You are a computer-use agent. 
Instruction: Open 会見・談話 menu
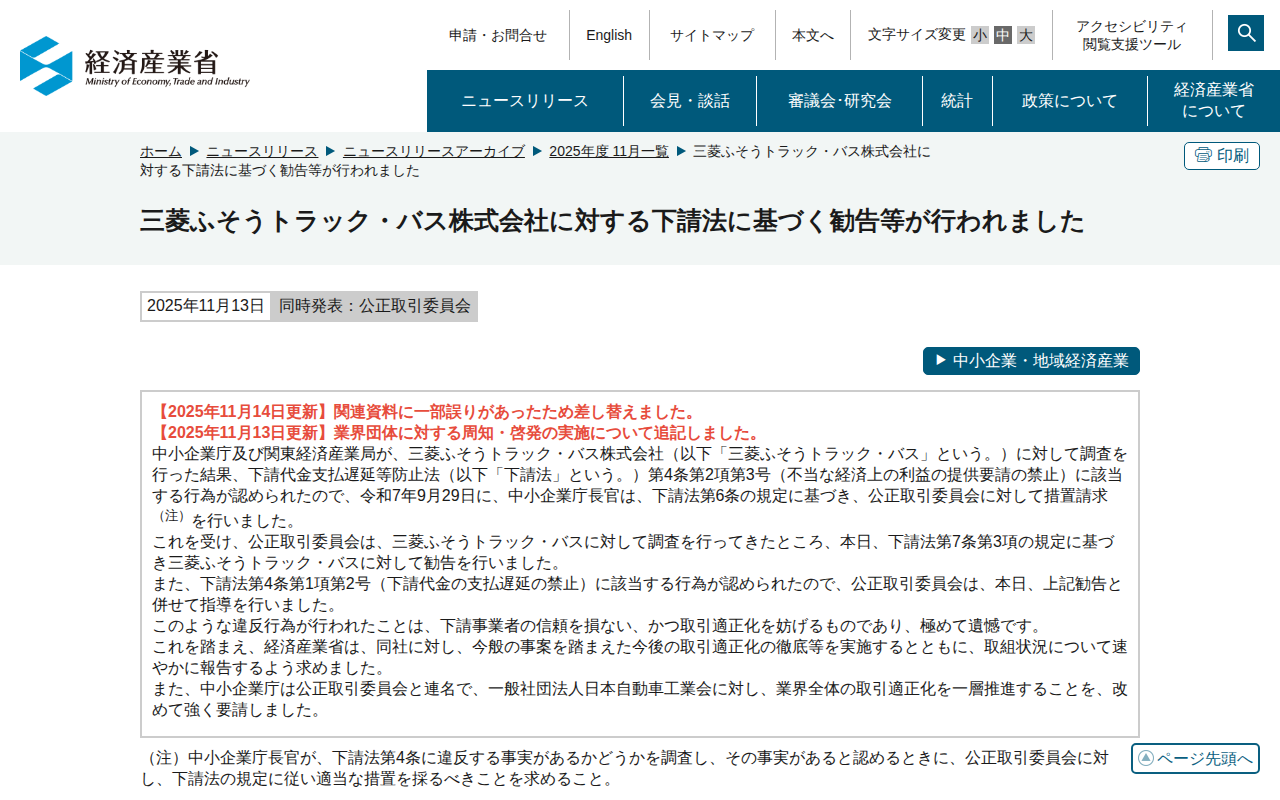click(690, 101)
